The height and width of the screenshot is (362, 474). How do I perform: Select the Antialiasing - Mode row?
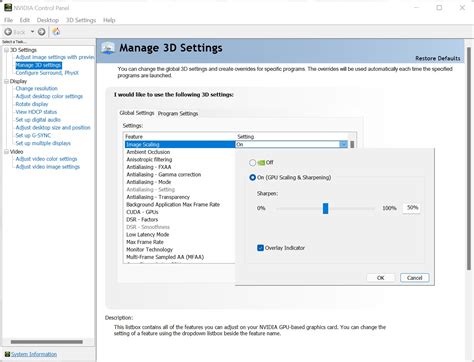(180, 182)
